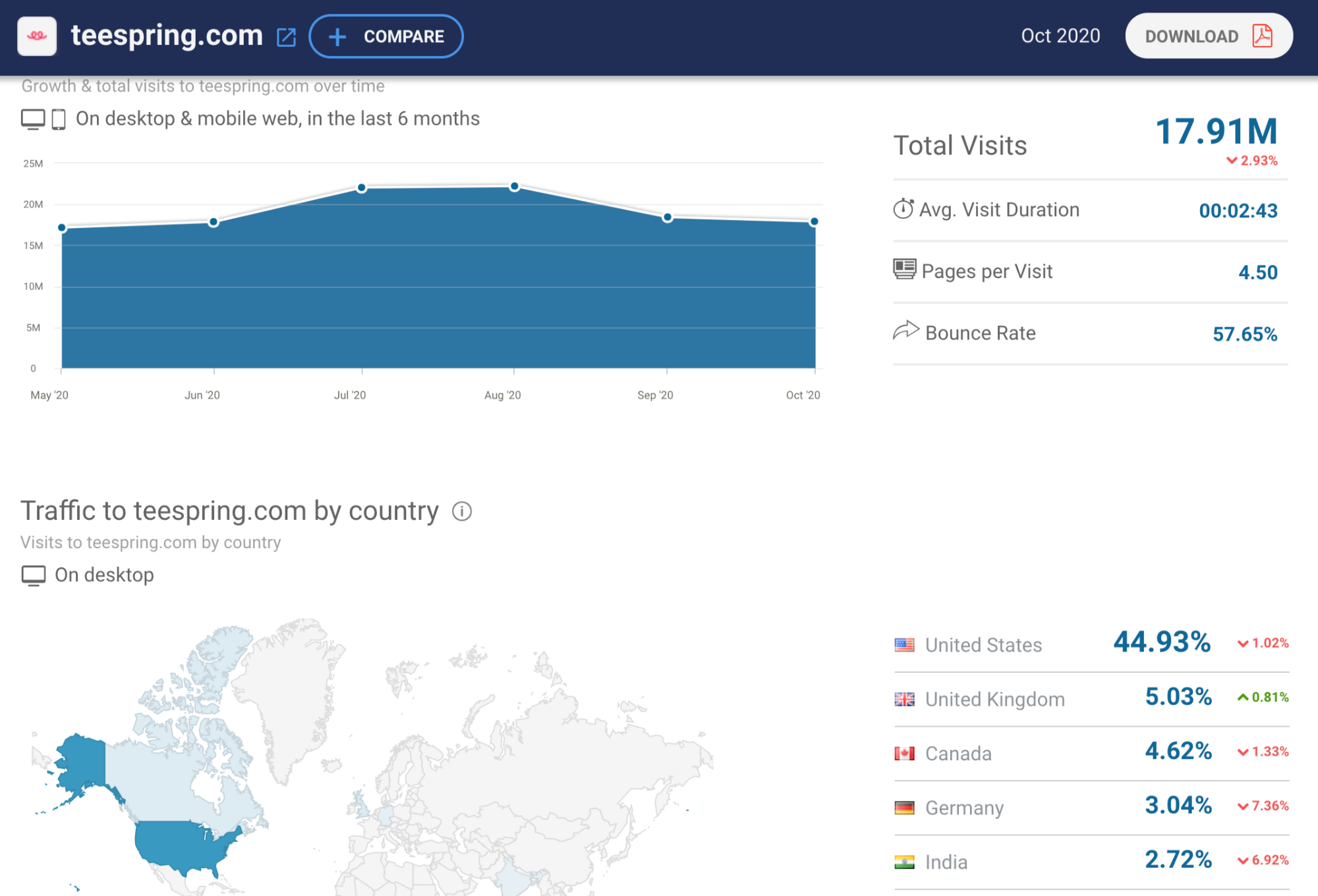Image resolution: width=1318 pixels, height=896 pixels.
Task: Click the Compare button
Action: click(386, 36)
